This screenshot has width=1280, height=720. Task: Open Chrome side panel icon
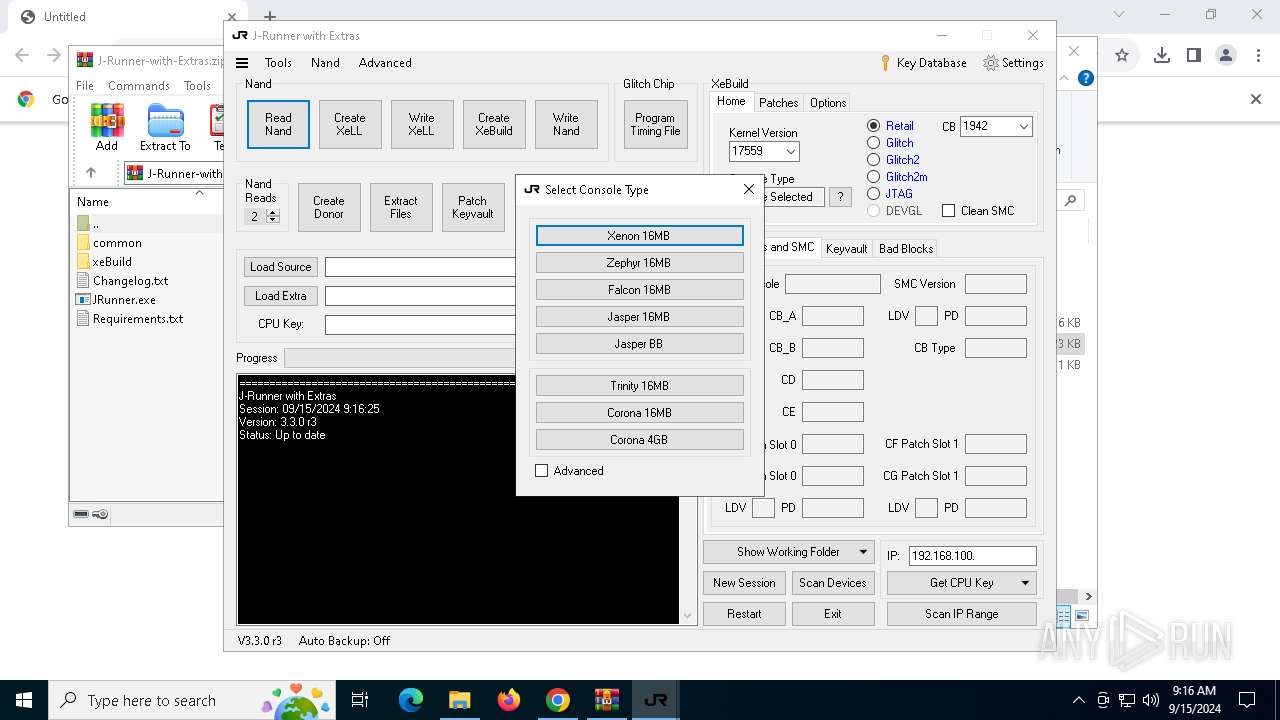coord(1193,56)
